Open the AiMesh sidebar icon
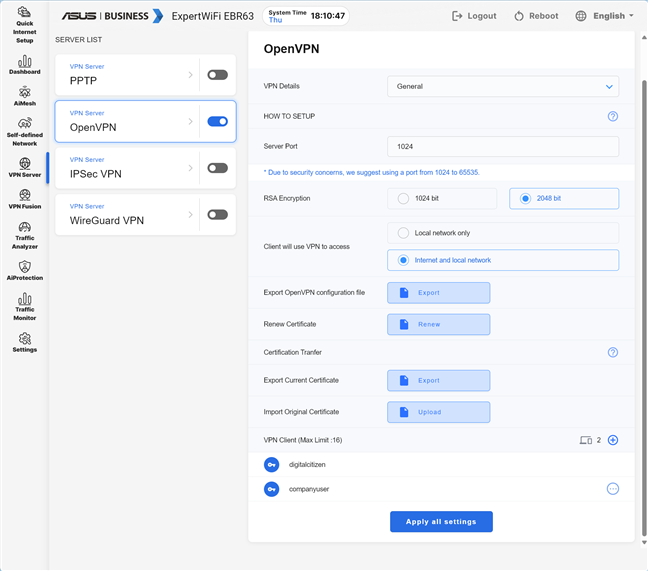Screen dimensions: 648x571 coord(24,96)
